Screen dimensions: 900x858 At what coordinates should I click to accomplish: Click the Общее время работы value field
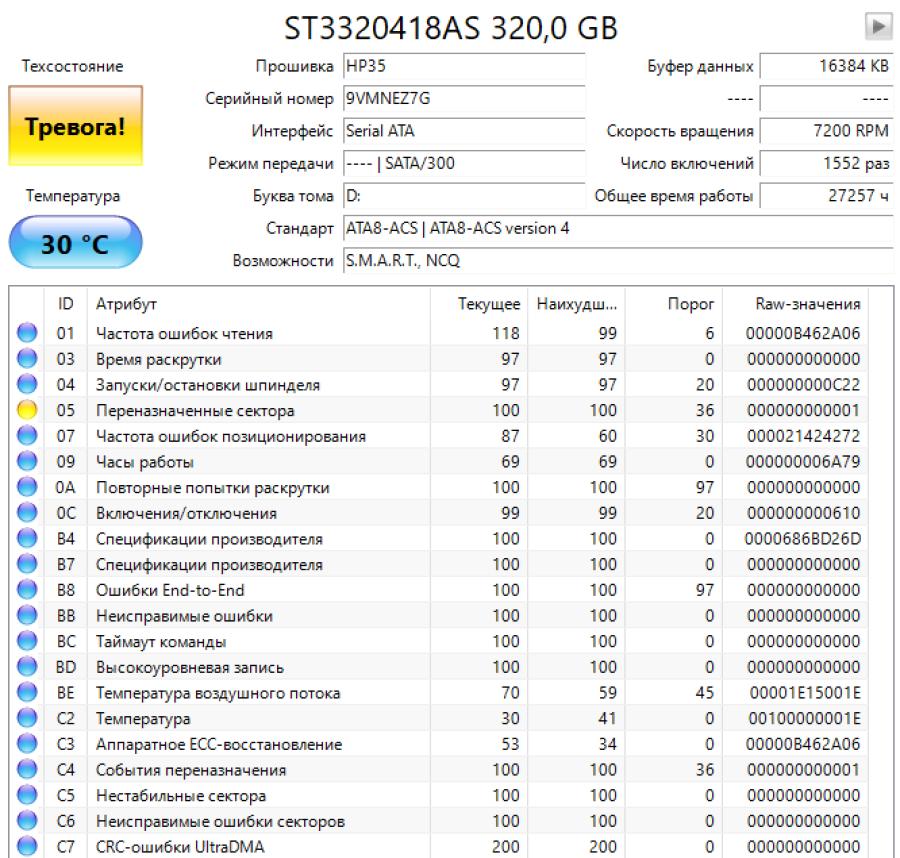pyautogui.click(x=826, y=196)
